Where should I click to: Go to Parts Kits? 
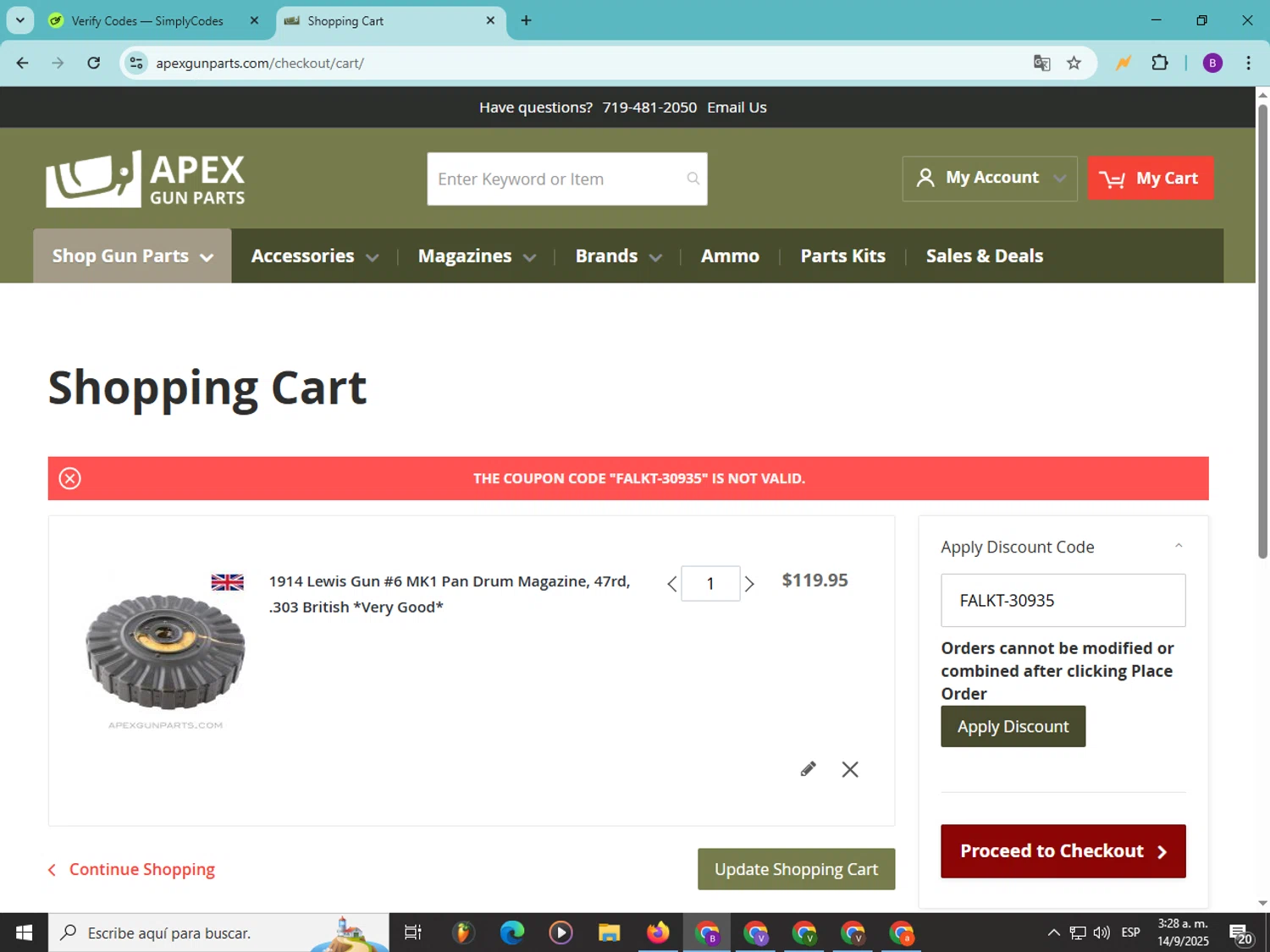click(x=843, y=256)
